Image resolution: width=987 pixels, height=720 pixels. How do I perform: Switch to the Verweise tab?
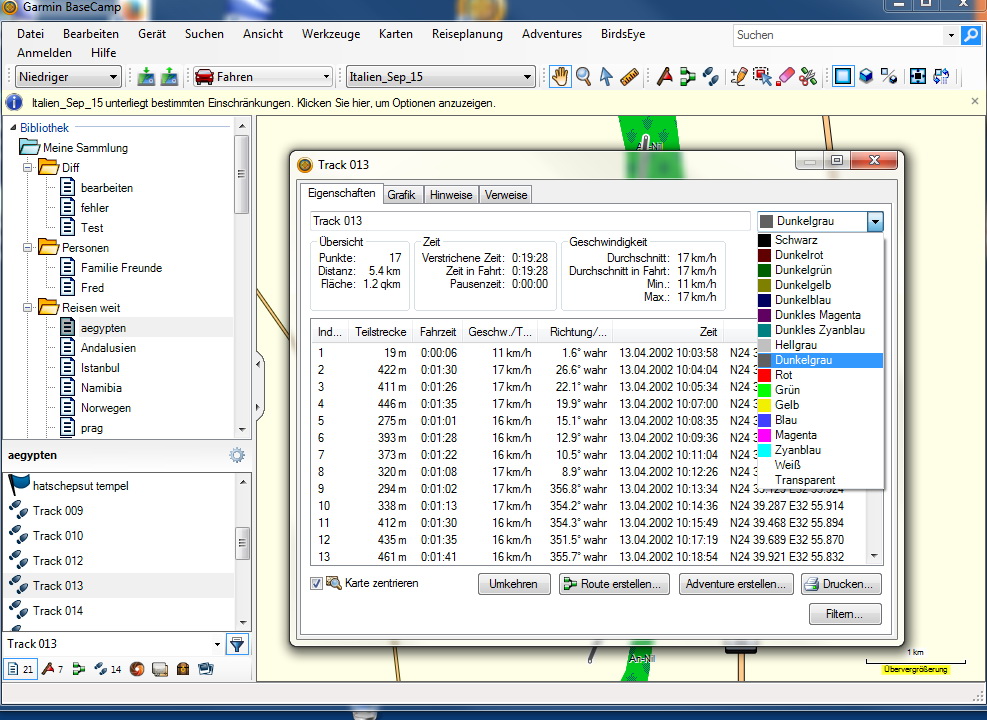point(506,195)
